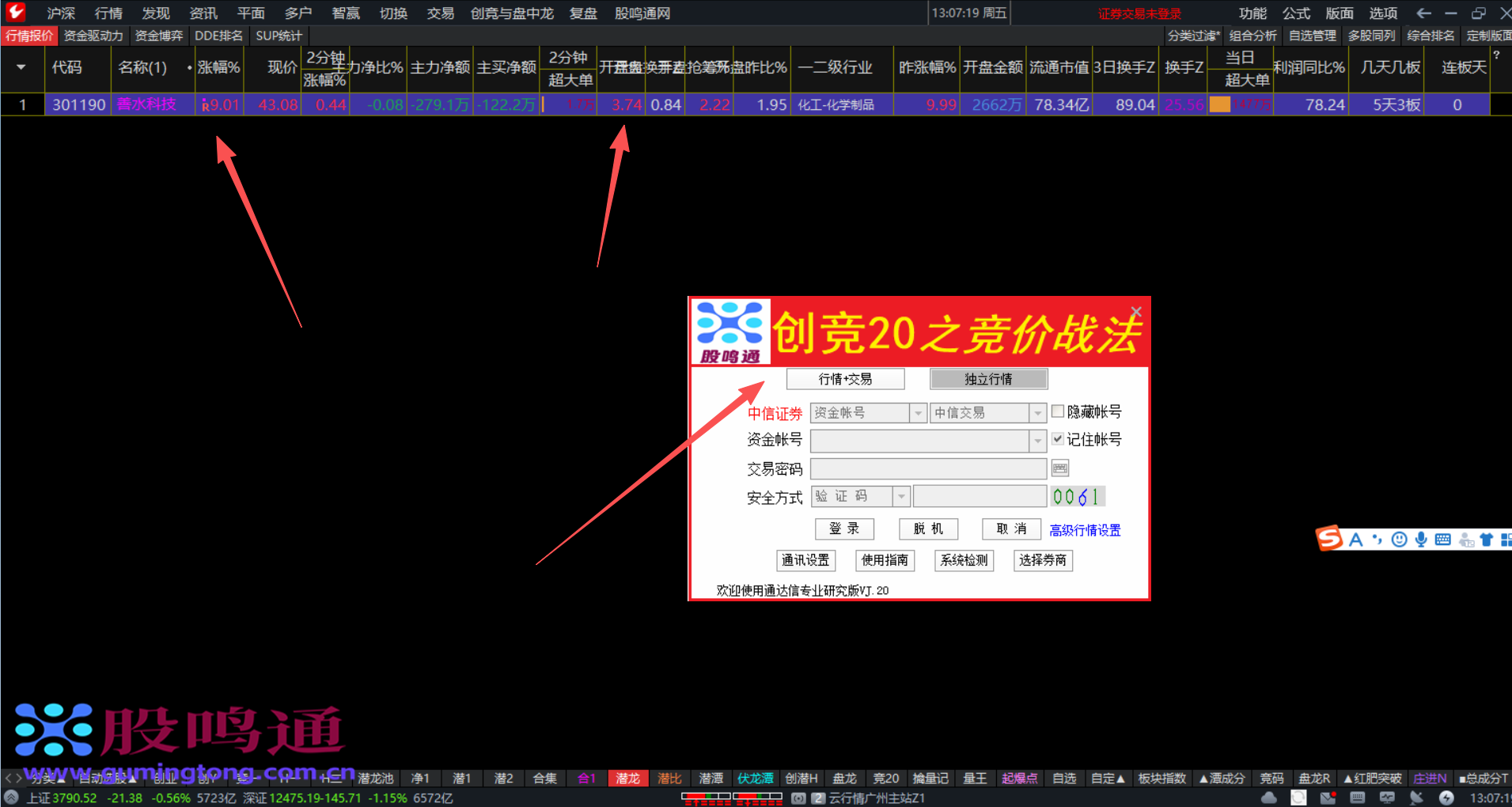
Task: Click the lightning icon in the status bar
Action: (1446, 798)
